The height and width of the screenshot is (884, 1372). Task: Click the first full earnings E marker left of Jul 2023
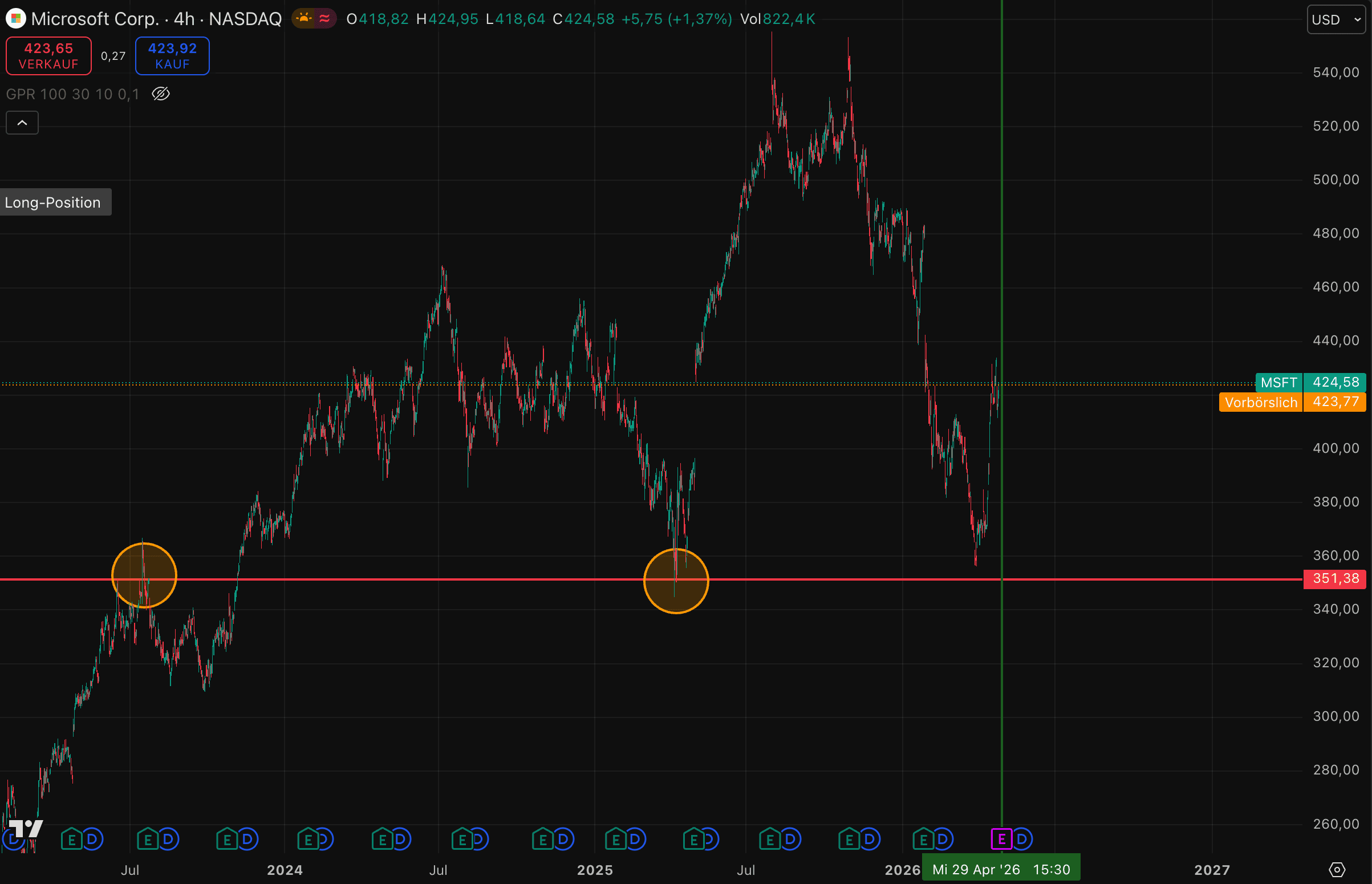pos(72,840)
